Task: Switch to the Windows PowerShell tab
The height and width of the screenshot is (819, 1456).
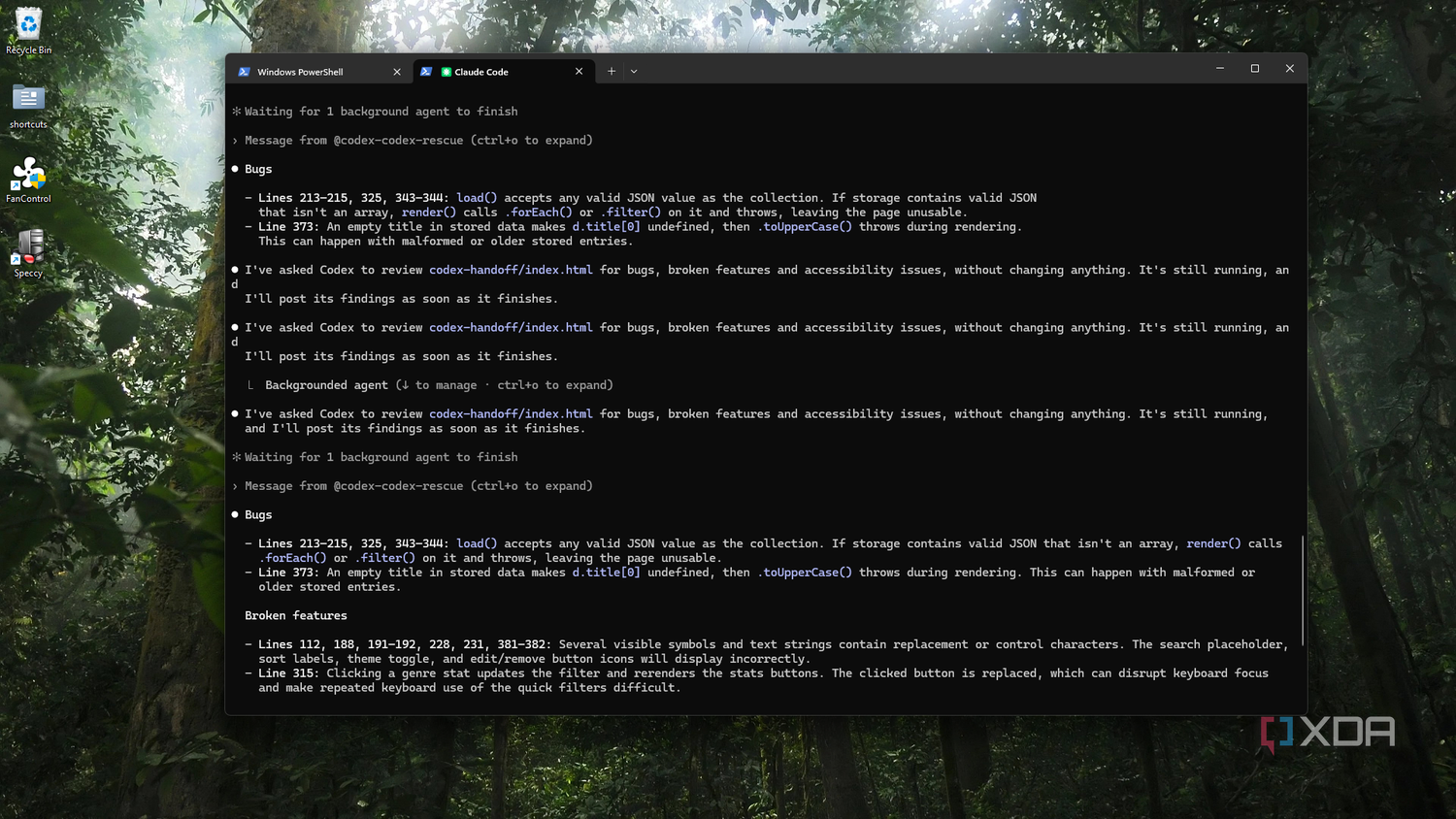Action: coord(320,72)
